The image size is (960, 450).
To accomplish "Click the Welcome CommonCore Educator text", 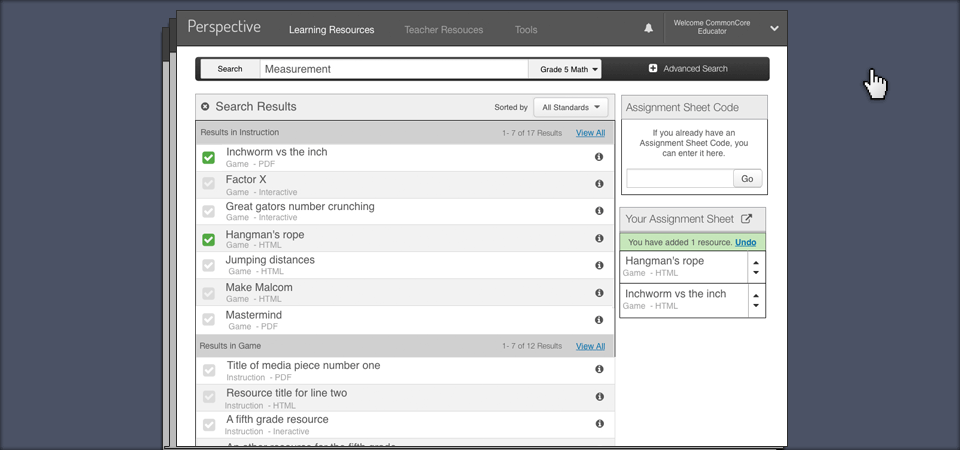I will (x=712, y=27).
